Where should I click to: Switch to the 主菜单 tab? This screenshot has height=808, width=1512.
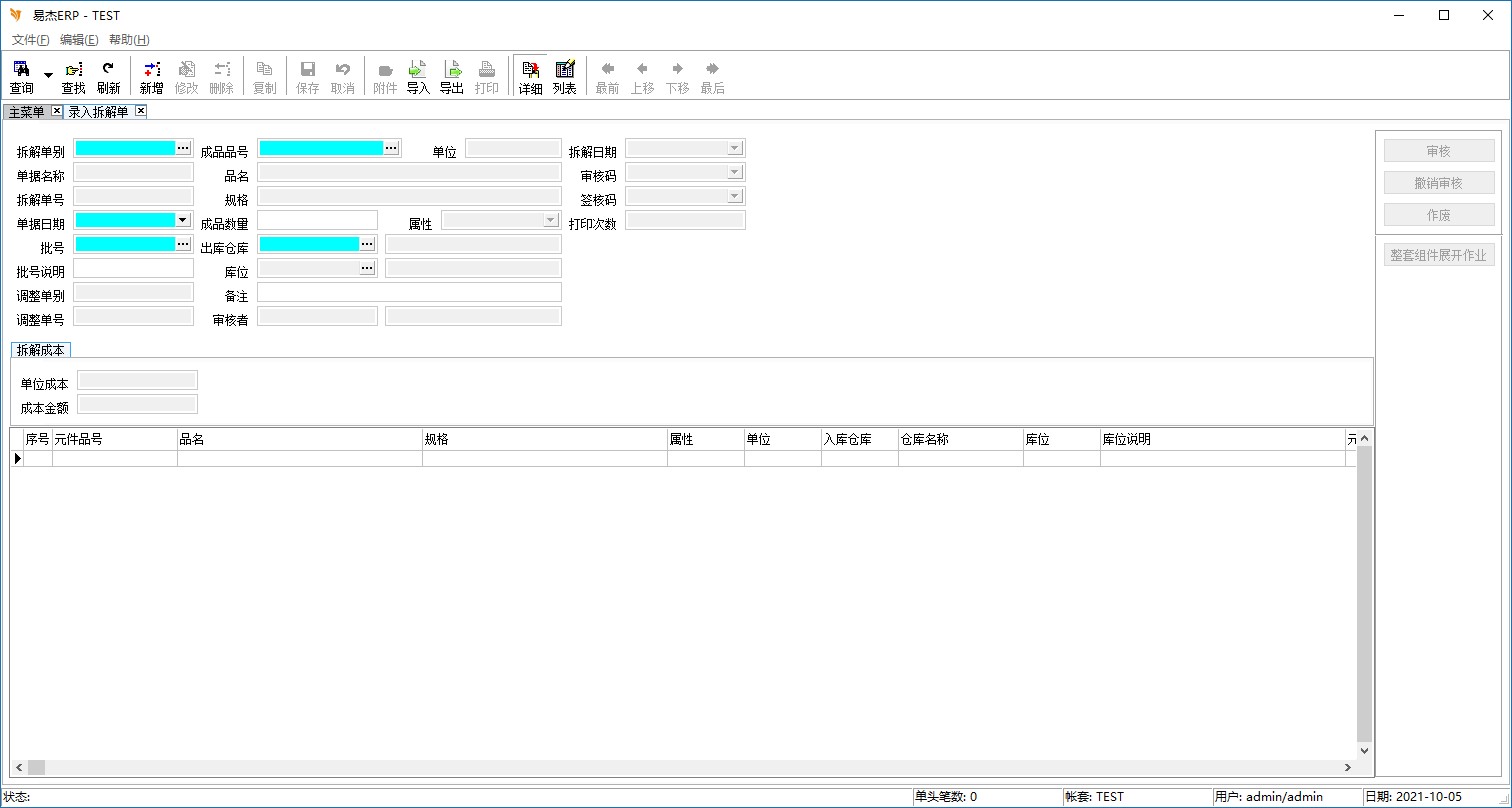pyautogui.click(x=27, y=112)
